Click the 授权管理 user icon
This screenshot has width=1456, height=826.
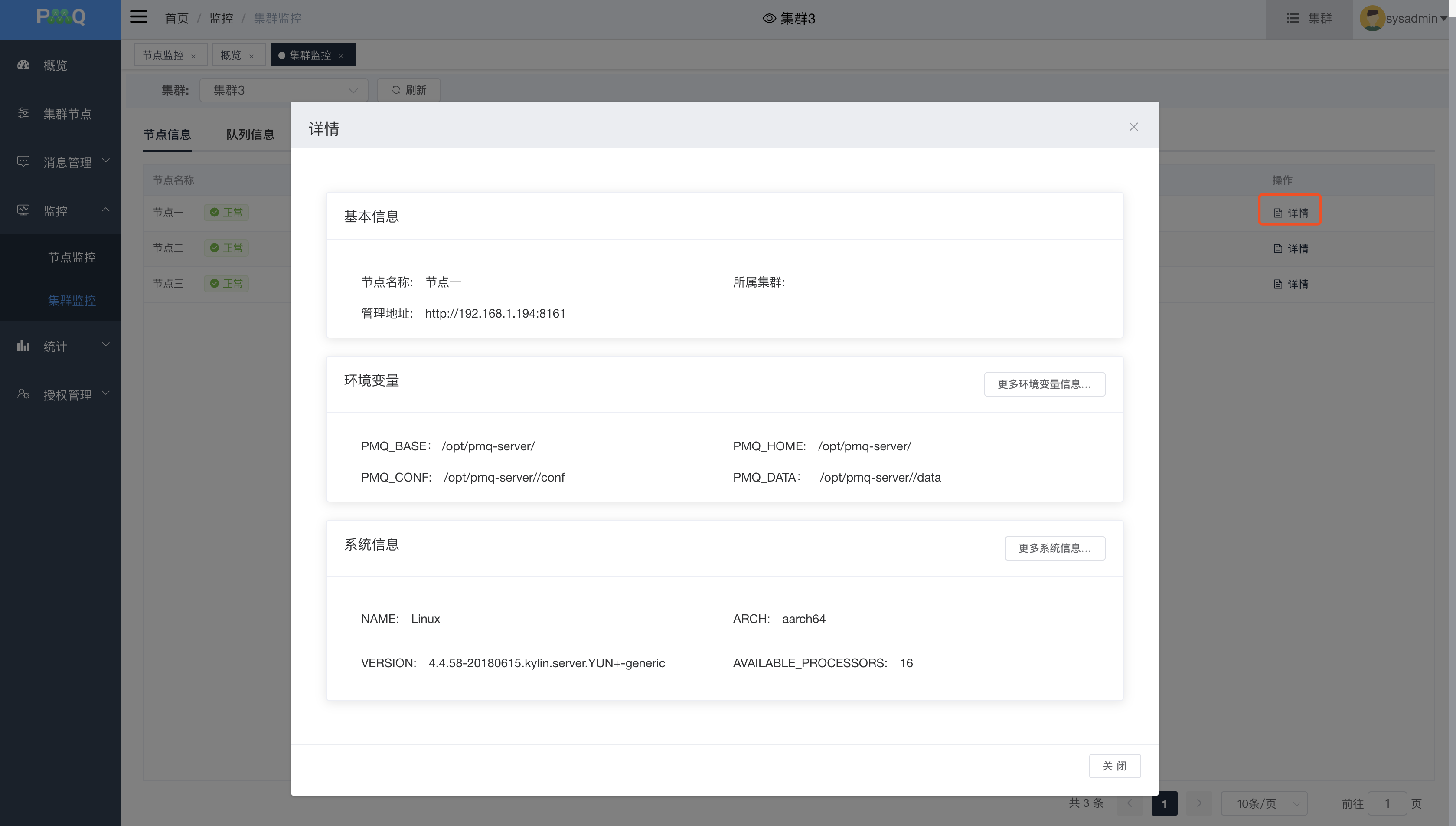(x=23, y=394)
